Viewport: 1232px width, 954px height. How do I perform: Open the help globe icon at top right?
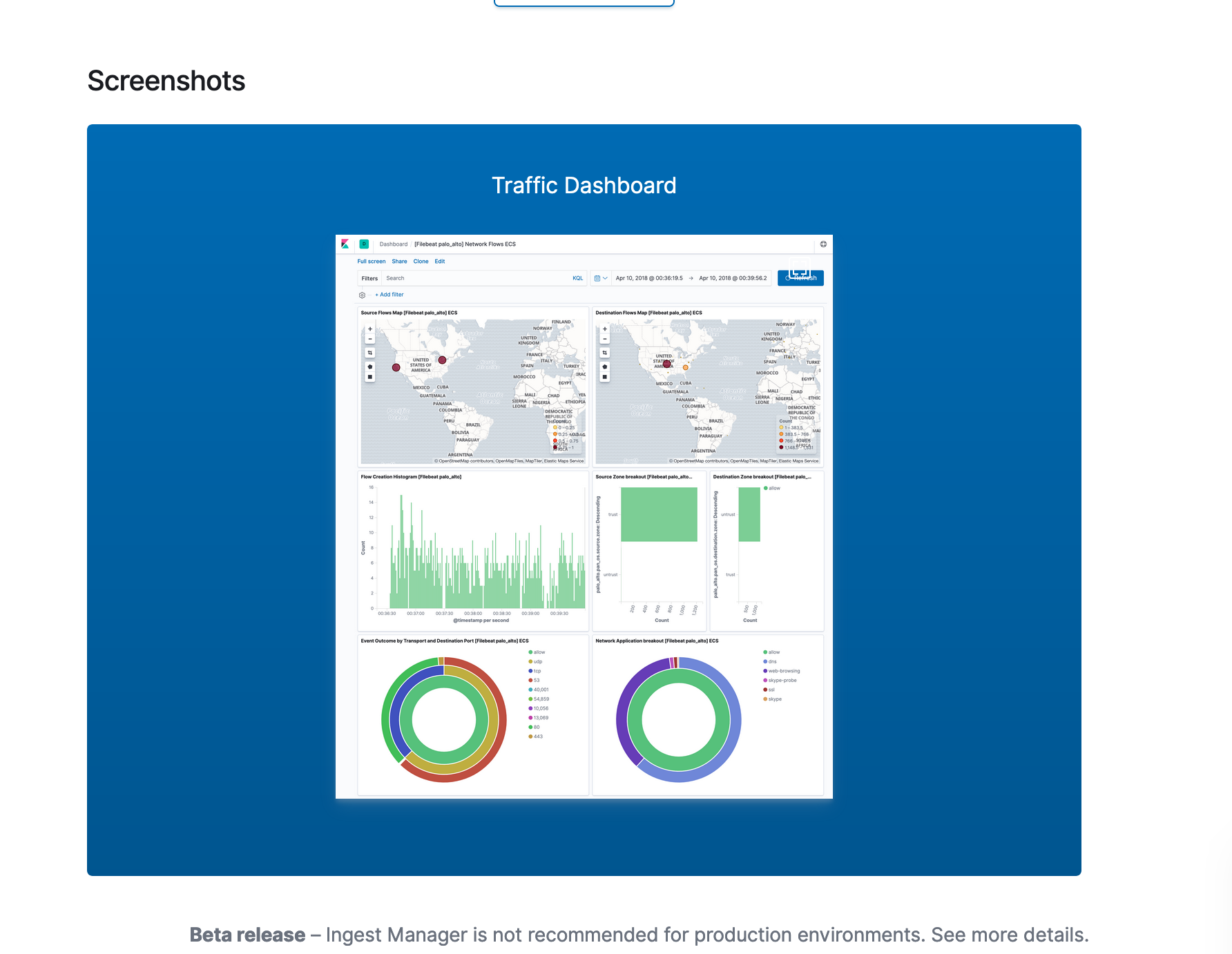tap(823, 244)
